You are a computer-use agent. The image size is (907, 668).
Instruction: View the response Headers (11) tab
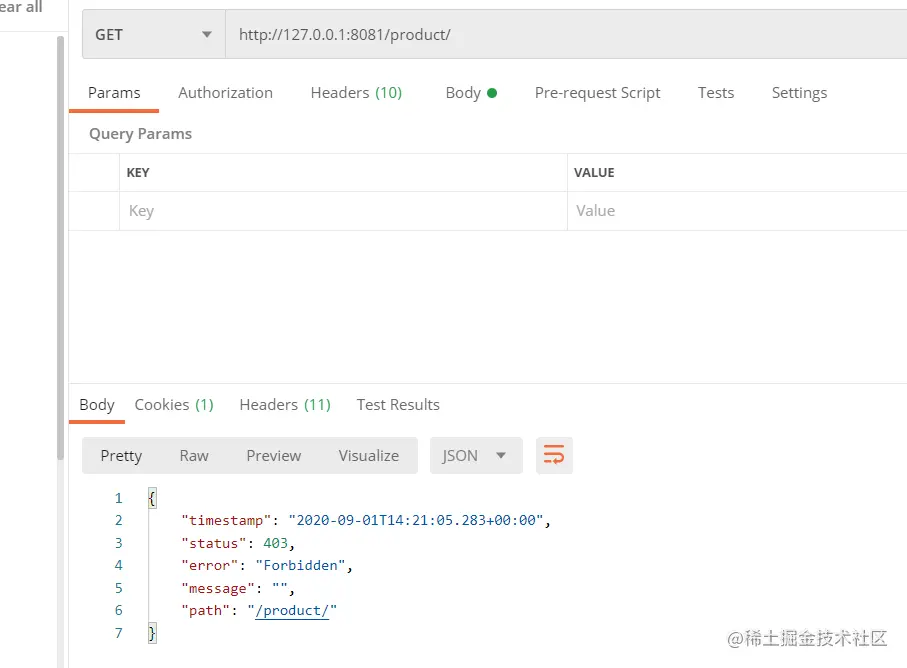pos(285,405)
